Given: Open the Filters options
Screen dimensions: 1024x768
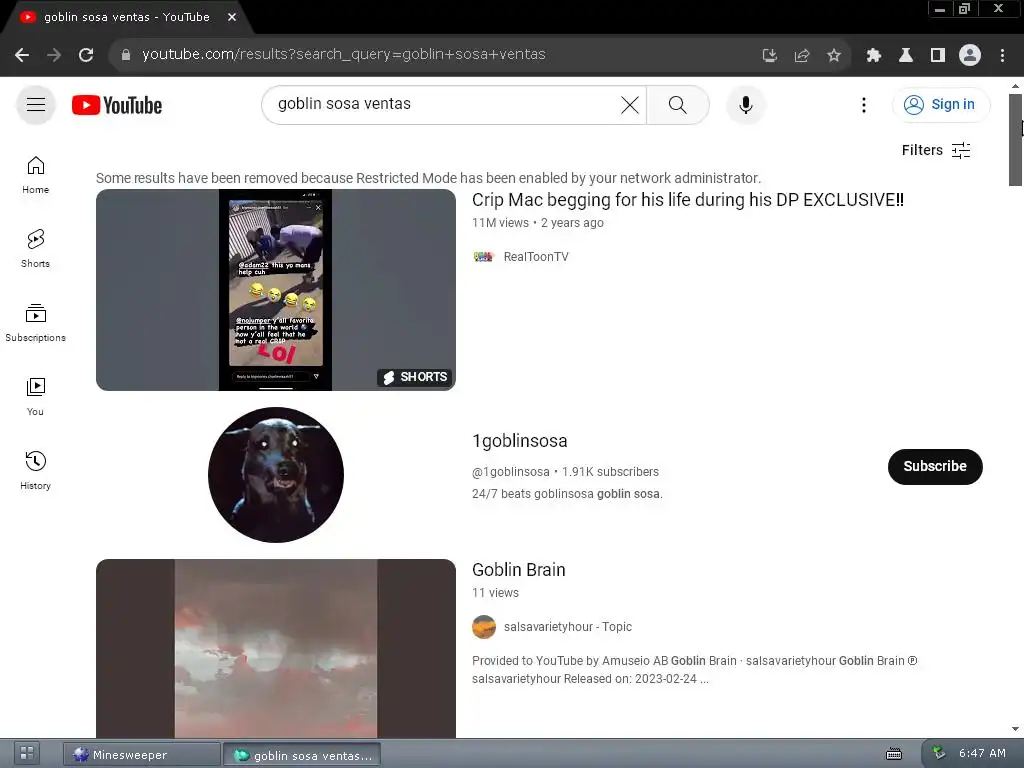Looking at the screenshot, I should click(x=936, y=150).
